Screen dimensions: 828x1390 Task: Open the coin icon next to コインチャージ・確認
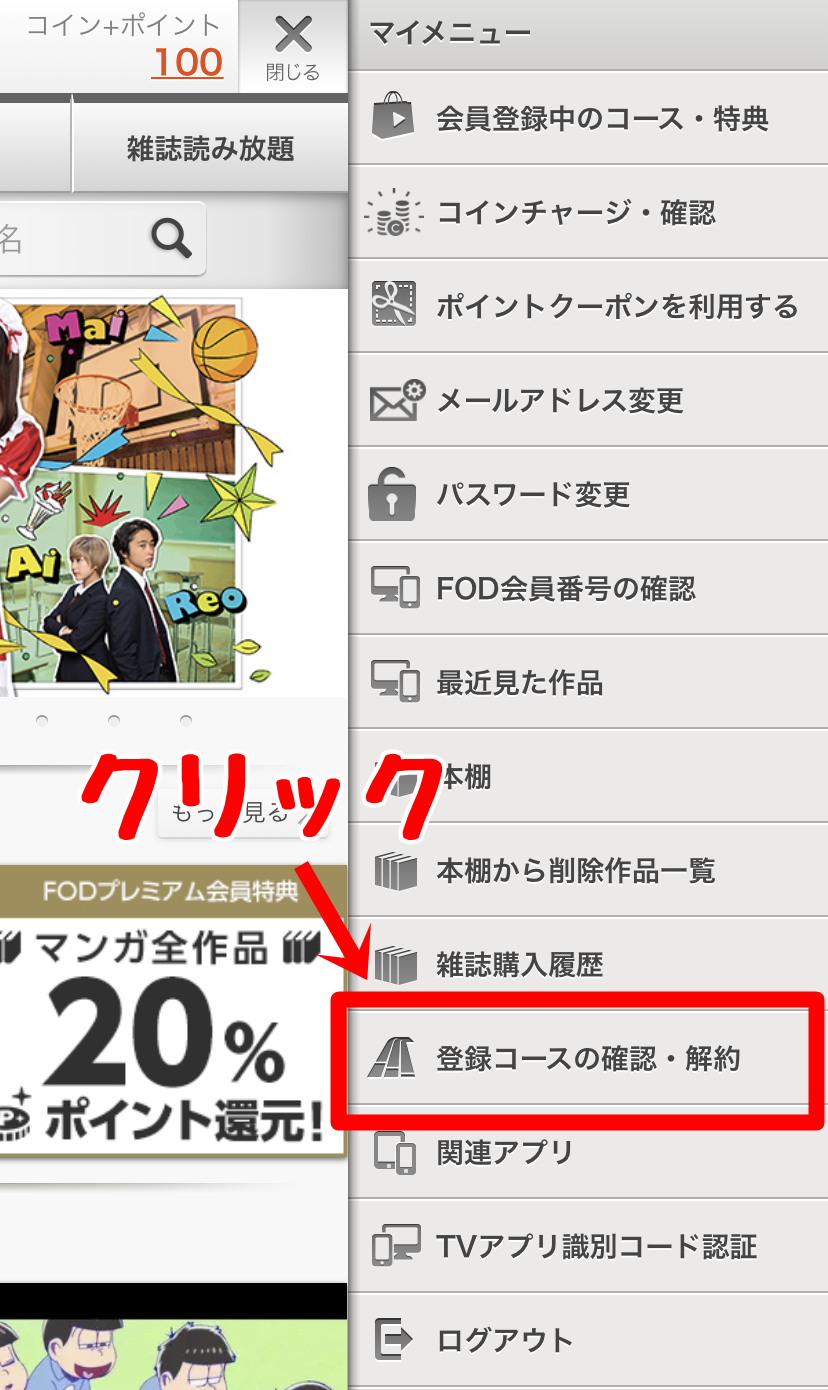click(393, 212)
